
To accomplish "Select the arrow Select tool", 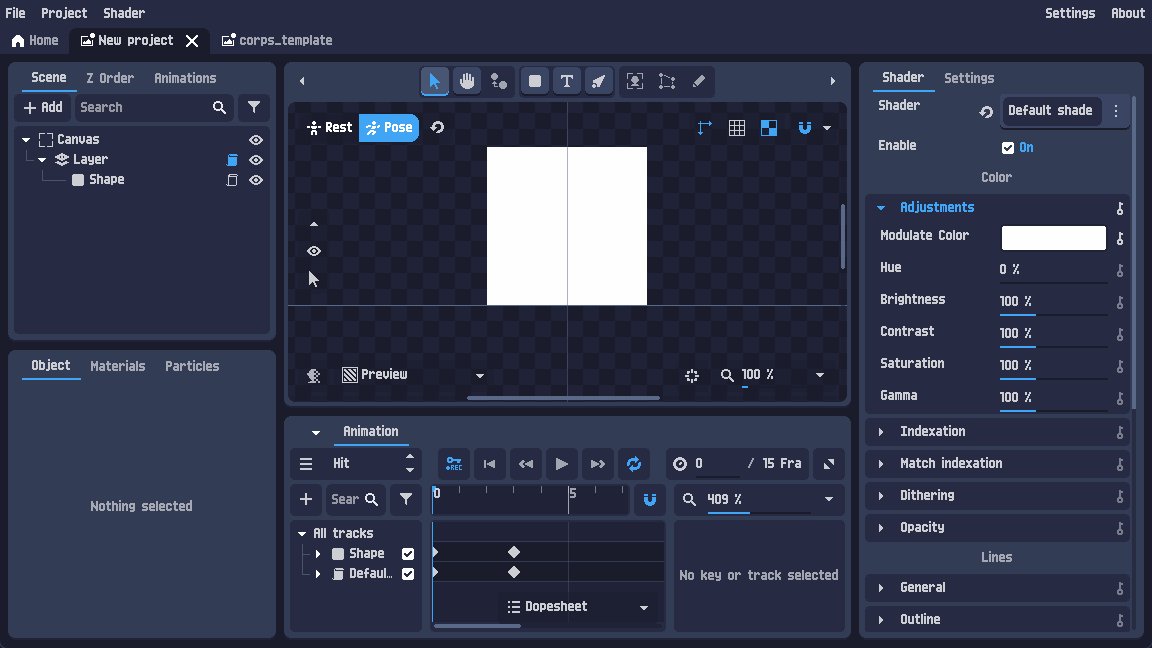I will coord(434,81).
